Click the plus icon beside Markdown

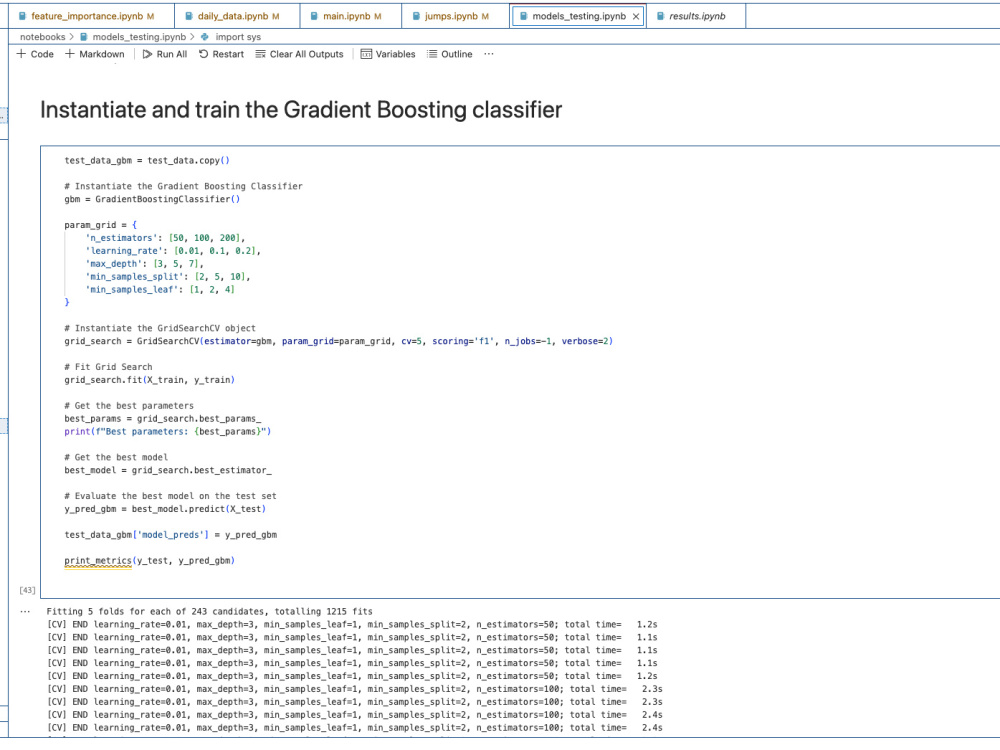(x=70, y=54)
